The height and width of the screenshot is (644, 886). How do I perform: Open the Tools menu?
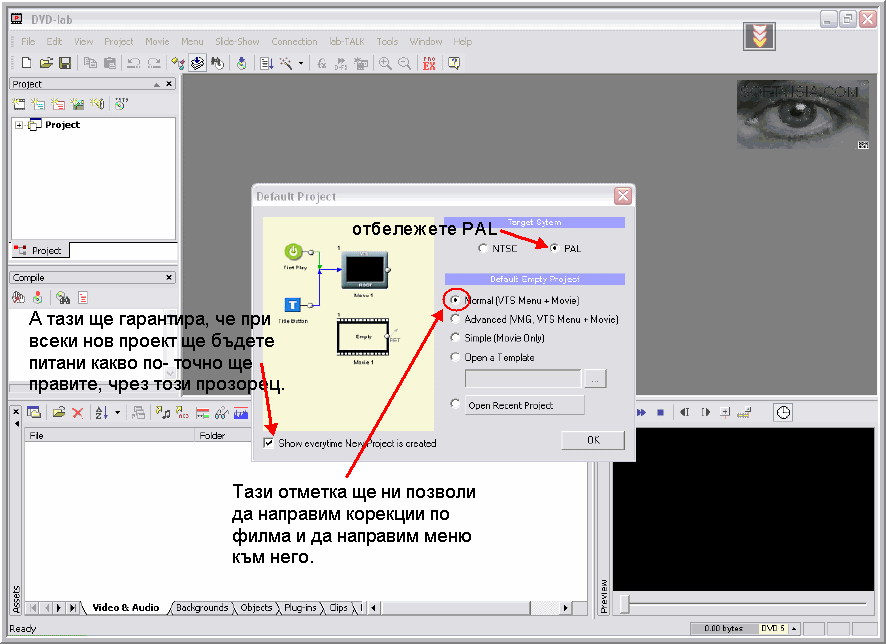(387, 41)
